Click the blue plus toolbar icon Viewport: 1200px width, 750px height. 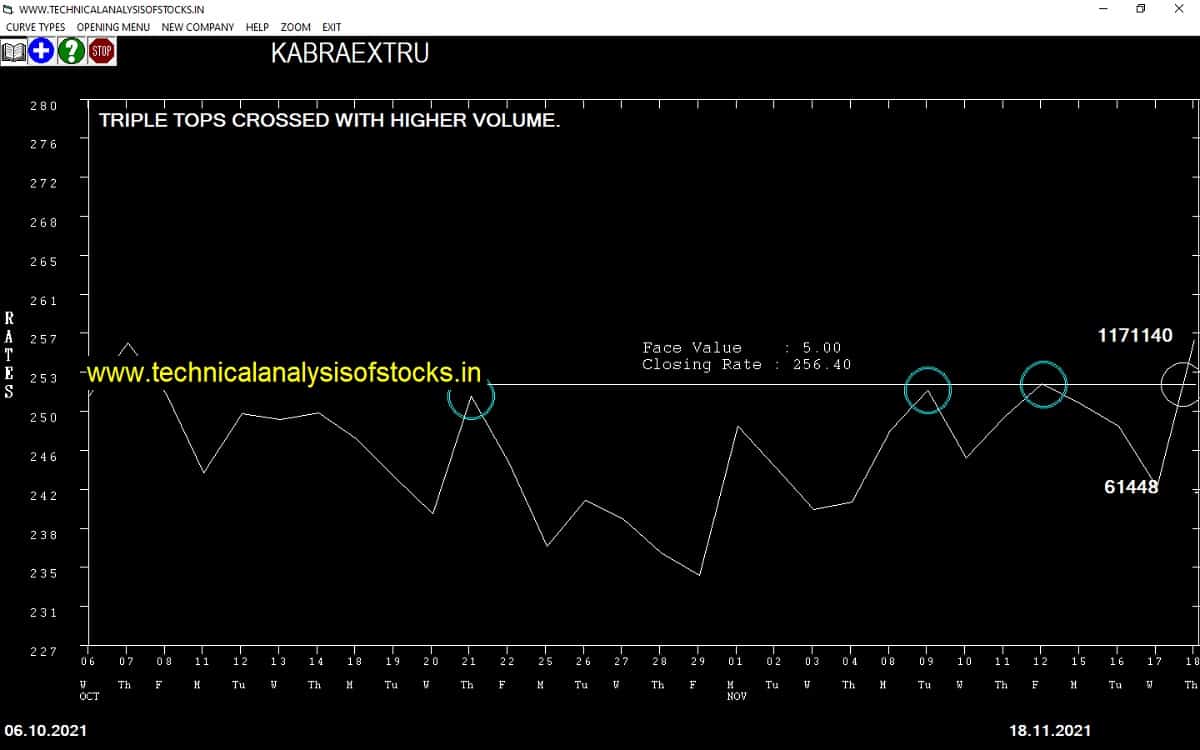(41, 51)
